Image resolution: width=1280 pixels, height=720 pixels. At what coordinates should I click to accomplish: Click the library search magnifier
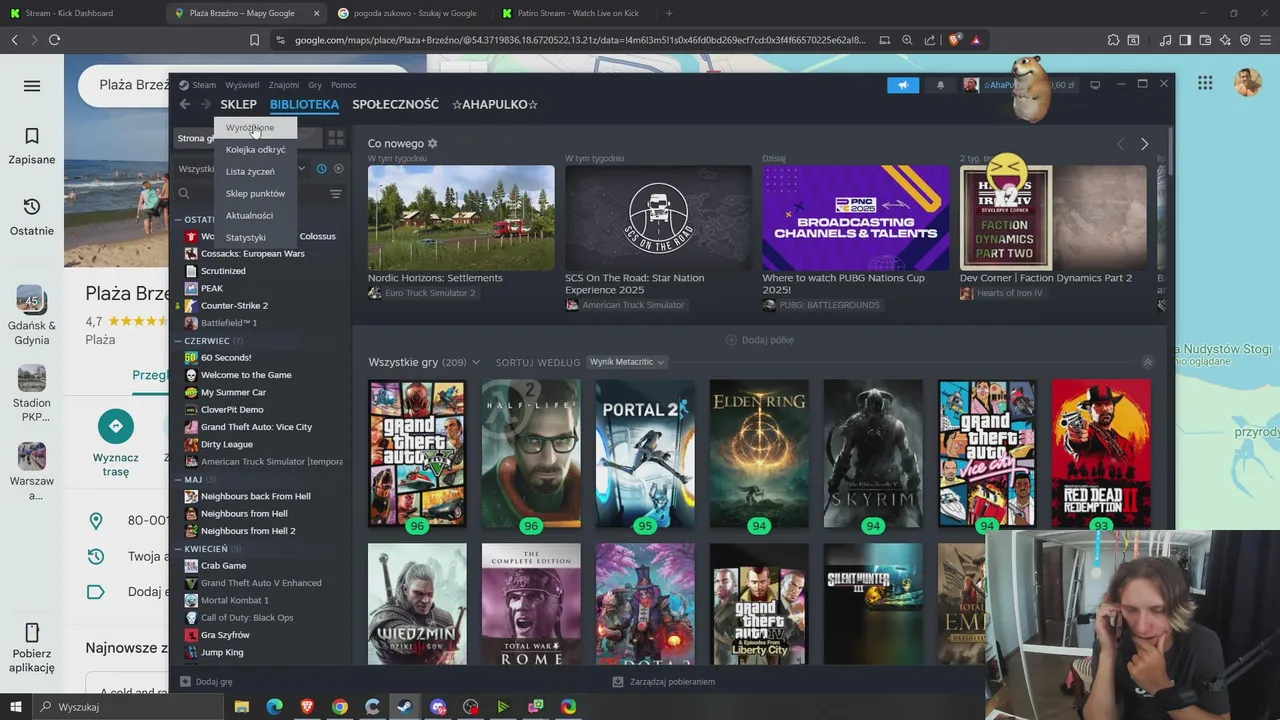[x=184, y=194]
